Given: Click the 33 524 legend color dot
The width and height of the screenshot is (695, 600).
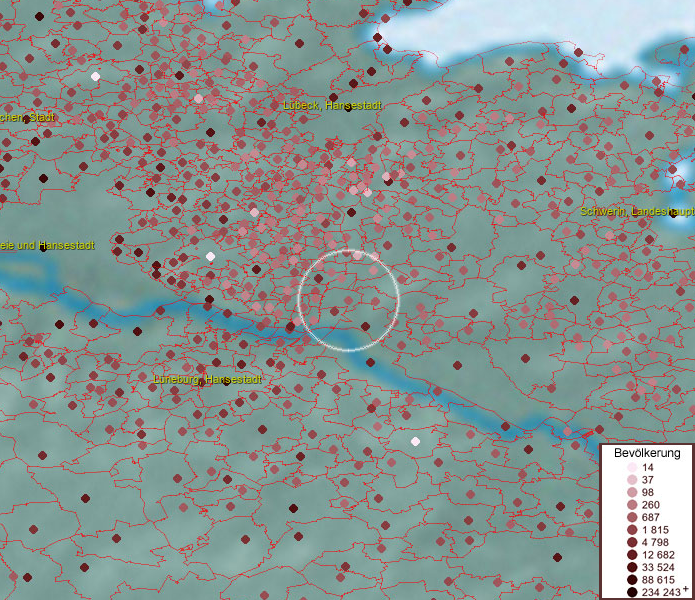Looking at the screenshot, I should 631,567.
